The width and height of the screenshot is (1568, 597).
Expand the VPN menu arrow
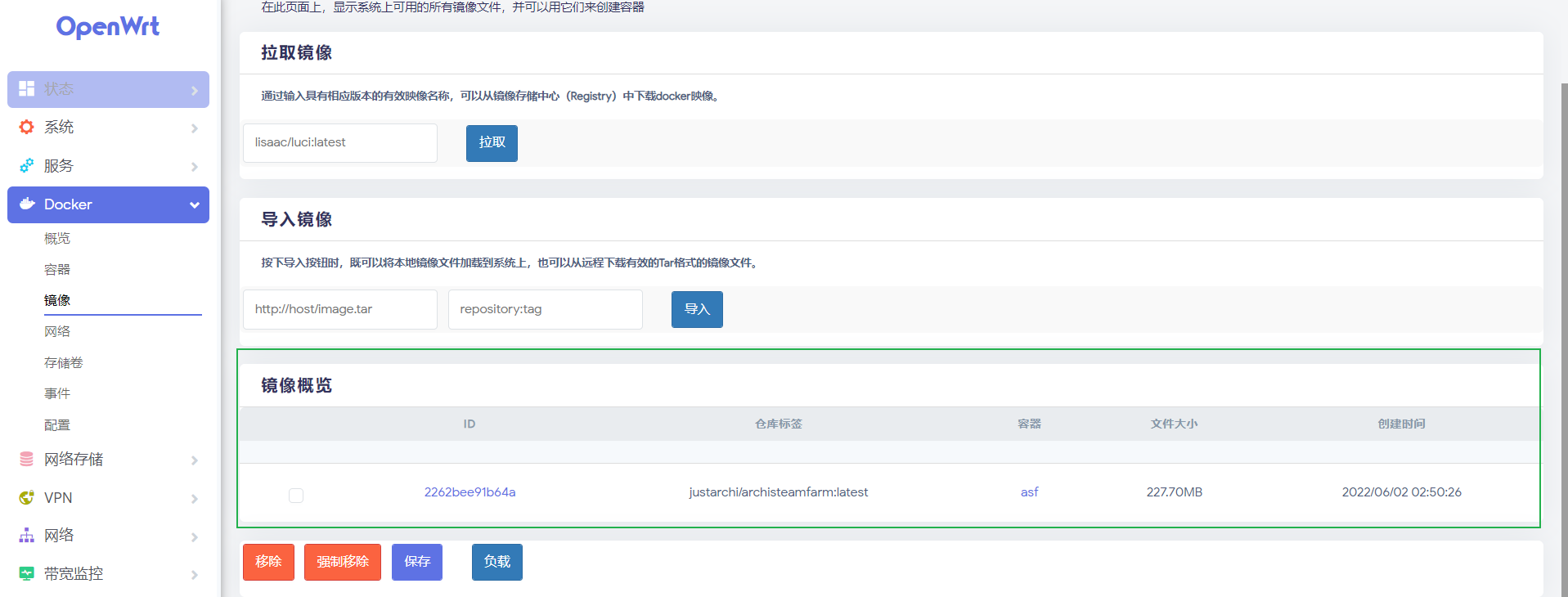pyautogui.click(x=195, y=499)
